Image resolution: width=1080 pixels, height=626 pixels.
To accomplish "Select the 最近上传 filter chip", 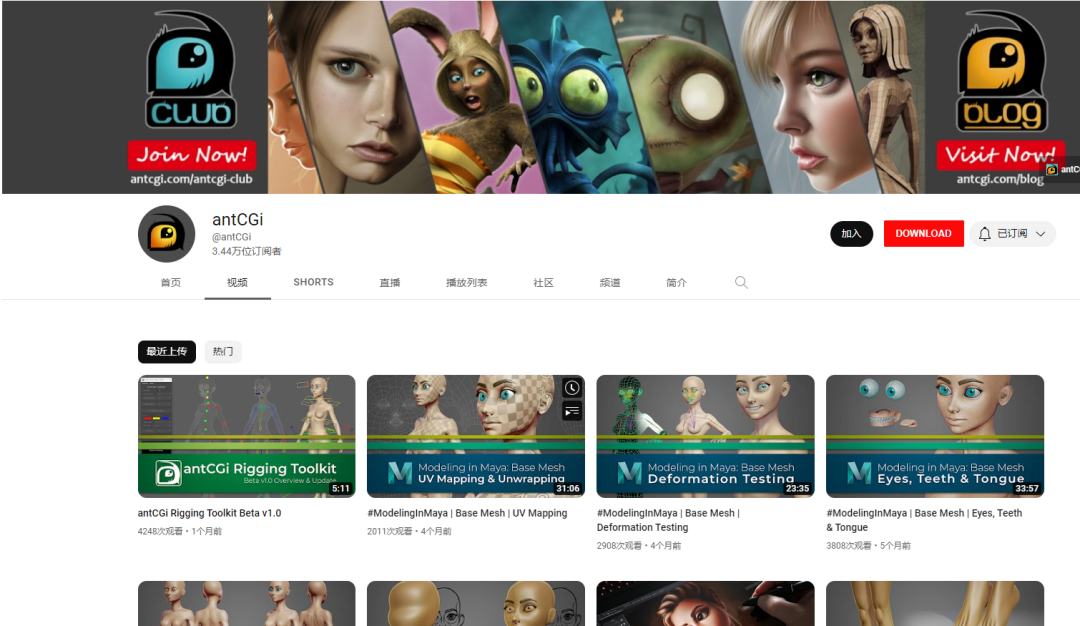I will coord(167,351).
